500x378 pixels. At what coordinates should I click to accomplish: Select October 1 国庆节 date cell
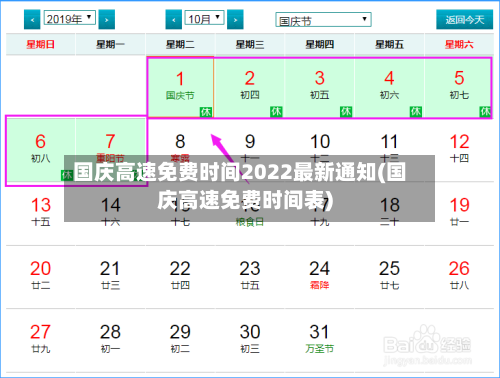[x=180, y=87]
